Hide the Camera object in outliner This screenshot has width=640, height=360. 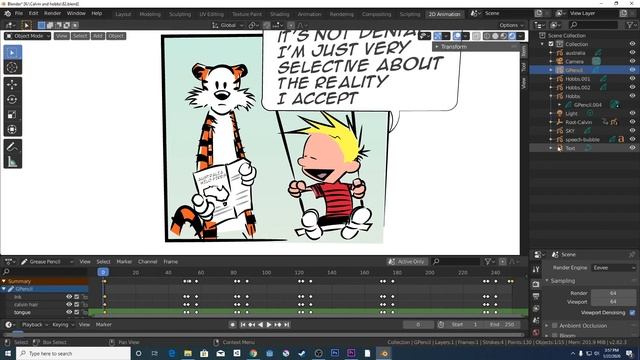(632, 61)
